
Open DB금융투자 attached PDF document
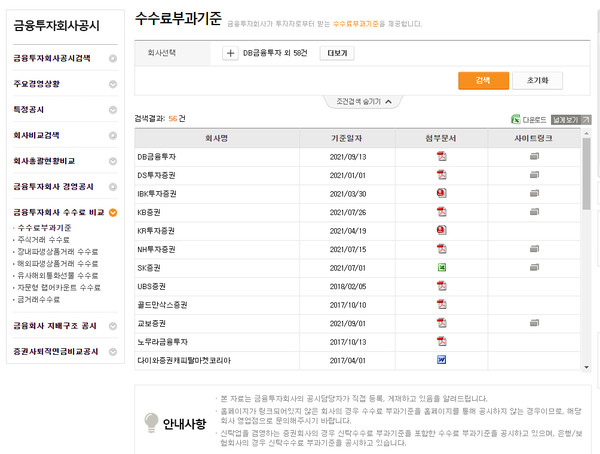(442, 157)
